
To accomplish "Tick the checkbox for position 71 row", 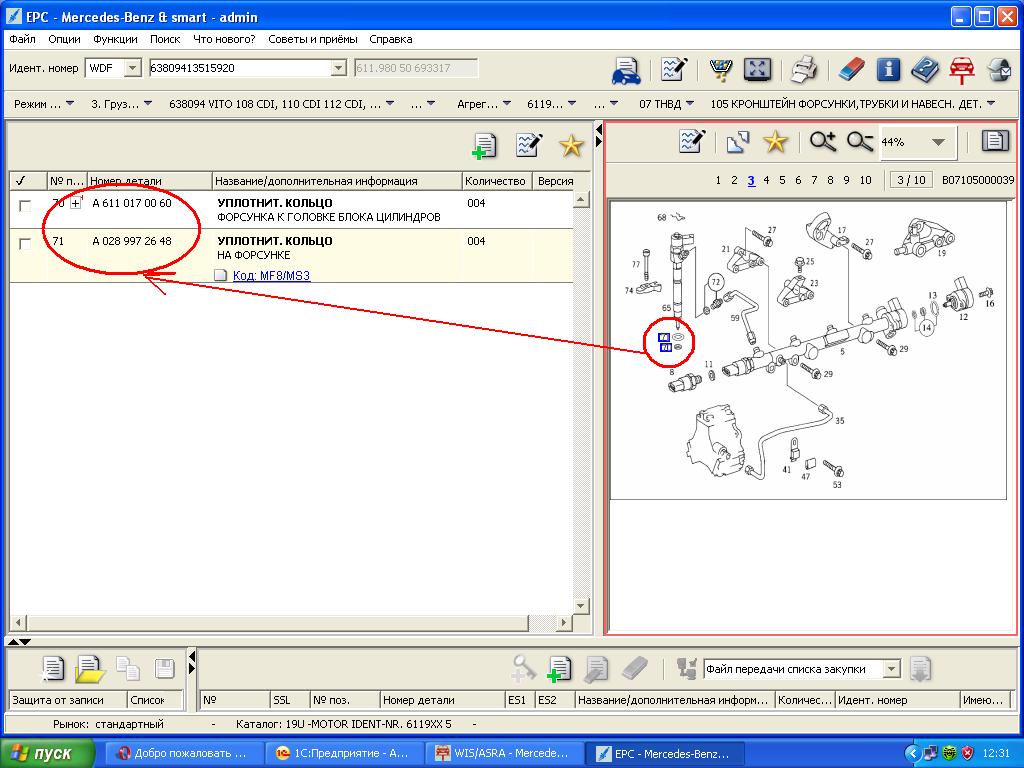I will coord(25,244).
